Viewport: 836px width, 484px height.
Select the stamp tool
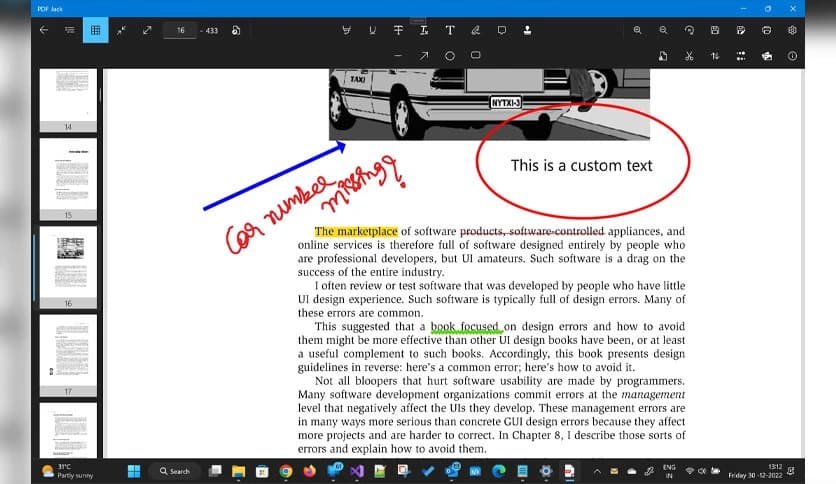(528, 30)
